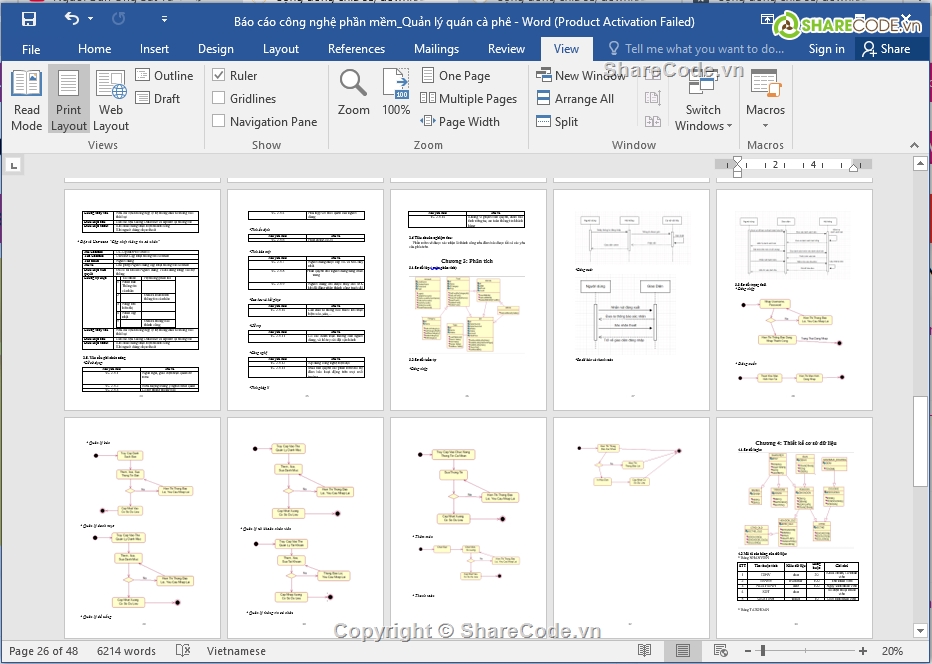
Task: Open a New Window
Action: (581, 75)
